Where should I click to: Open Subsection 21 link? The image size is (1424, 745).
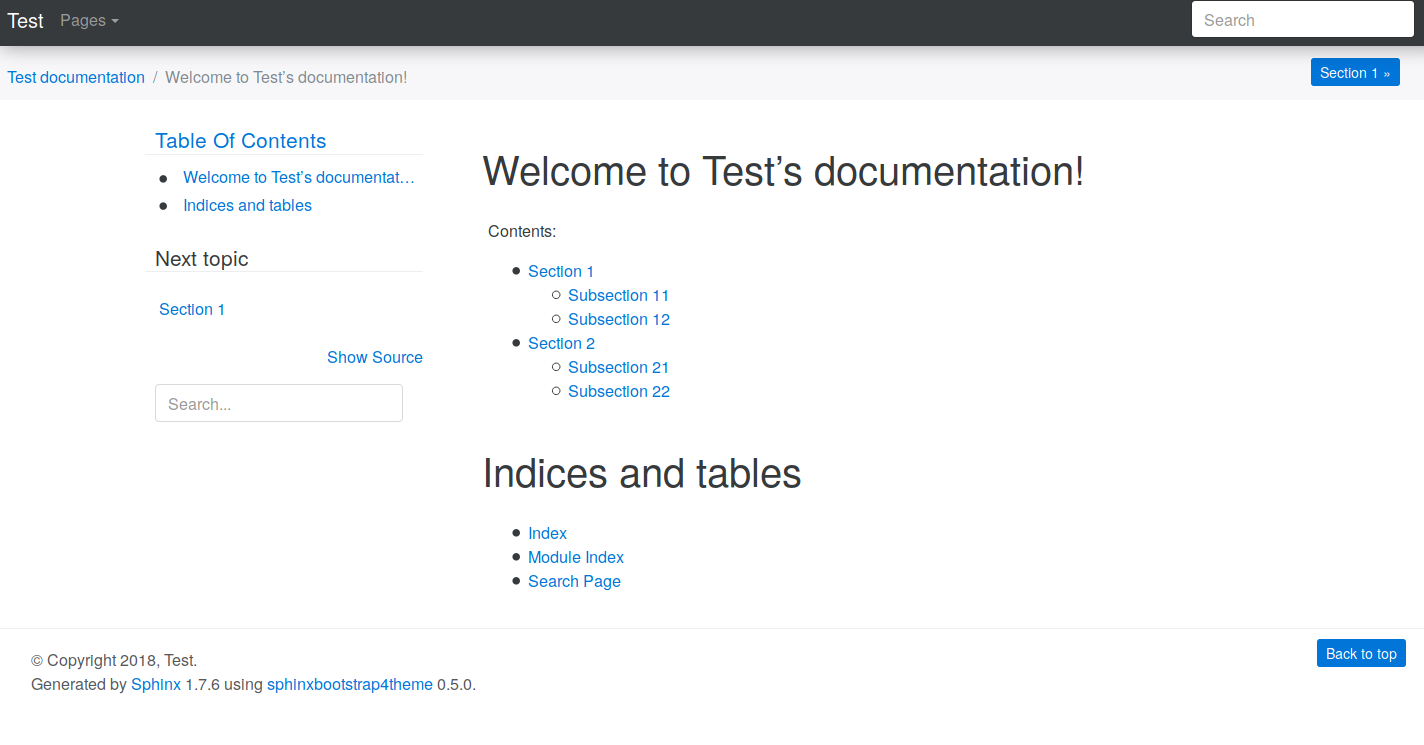tap(618, 367)
